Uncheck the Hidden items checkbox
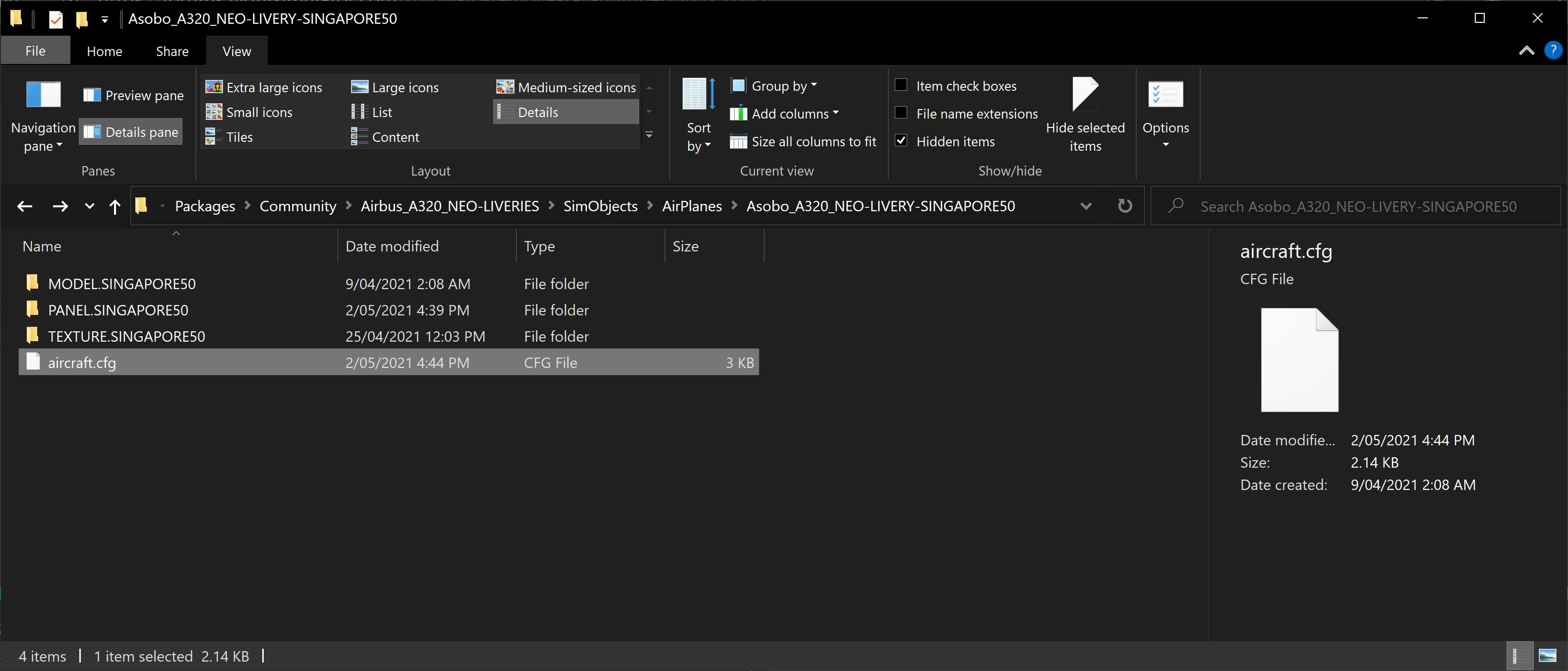 point(901,141)
